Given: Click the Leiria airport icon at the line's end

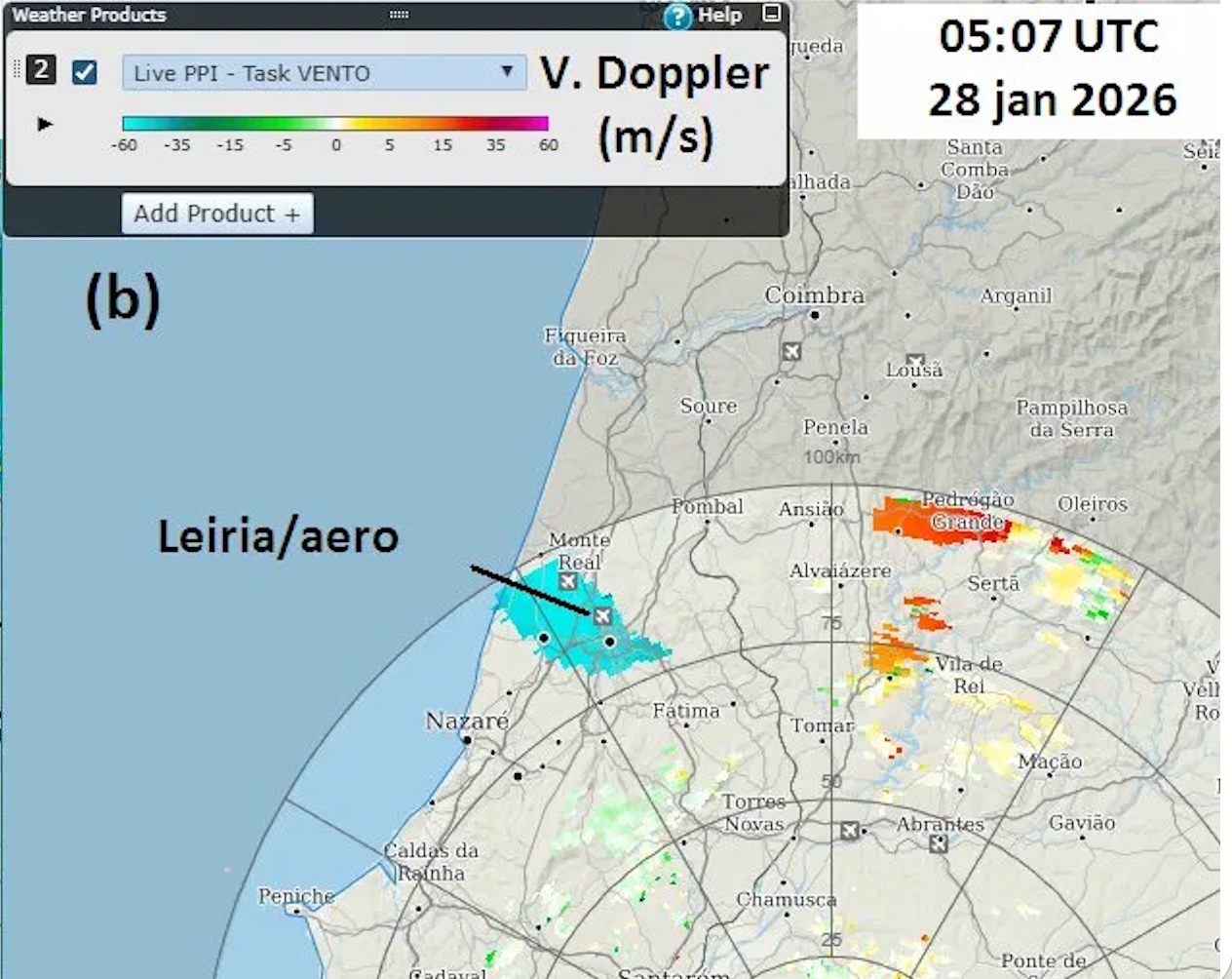Looking at the screenshot, I should click(x=602, y=616).
